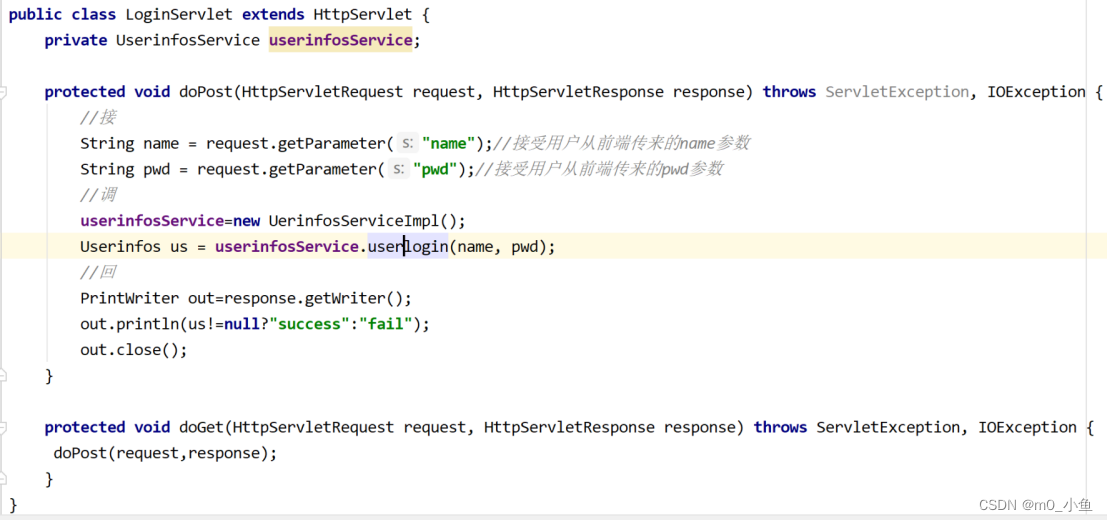This screenshot has width=1108, height=521.
Task: Click the //回 comment line
Action: (x=98, y=272)
